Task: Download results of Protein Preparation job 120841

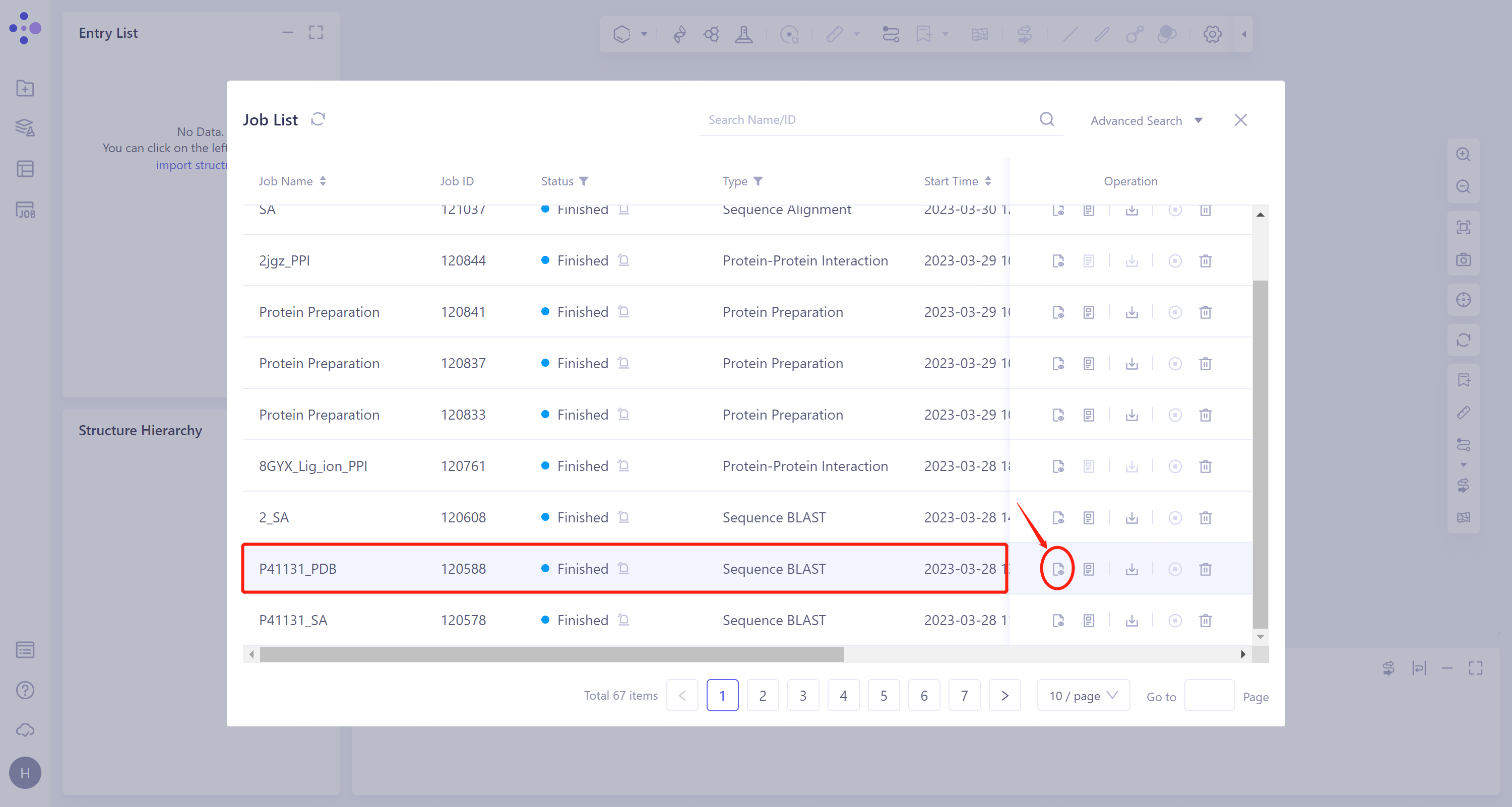Action: [1131, 312]
